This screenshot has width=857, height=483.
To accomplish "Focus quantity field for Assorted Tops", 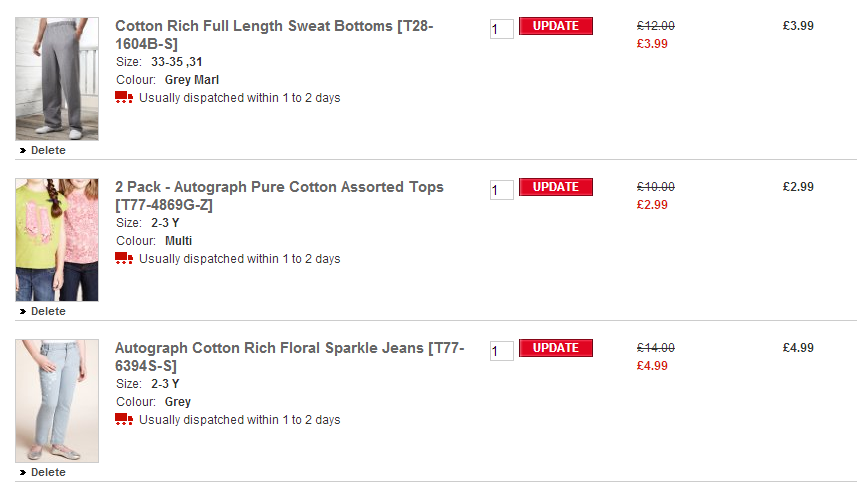I will [x=501, y=190].
